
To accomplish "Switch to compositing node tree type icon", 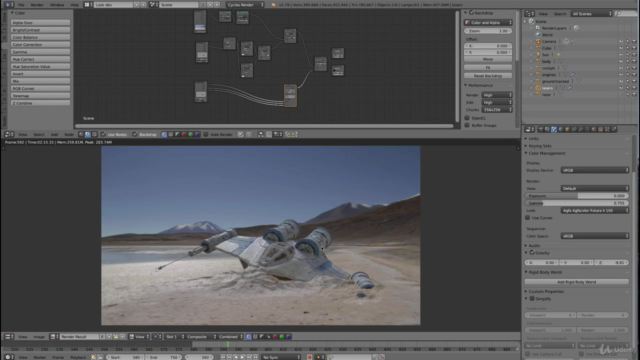I will [x=88, y=134].
